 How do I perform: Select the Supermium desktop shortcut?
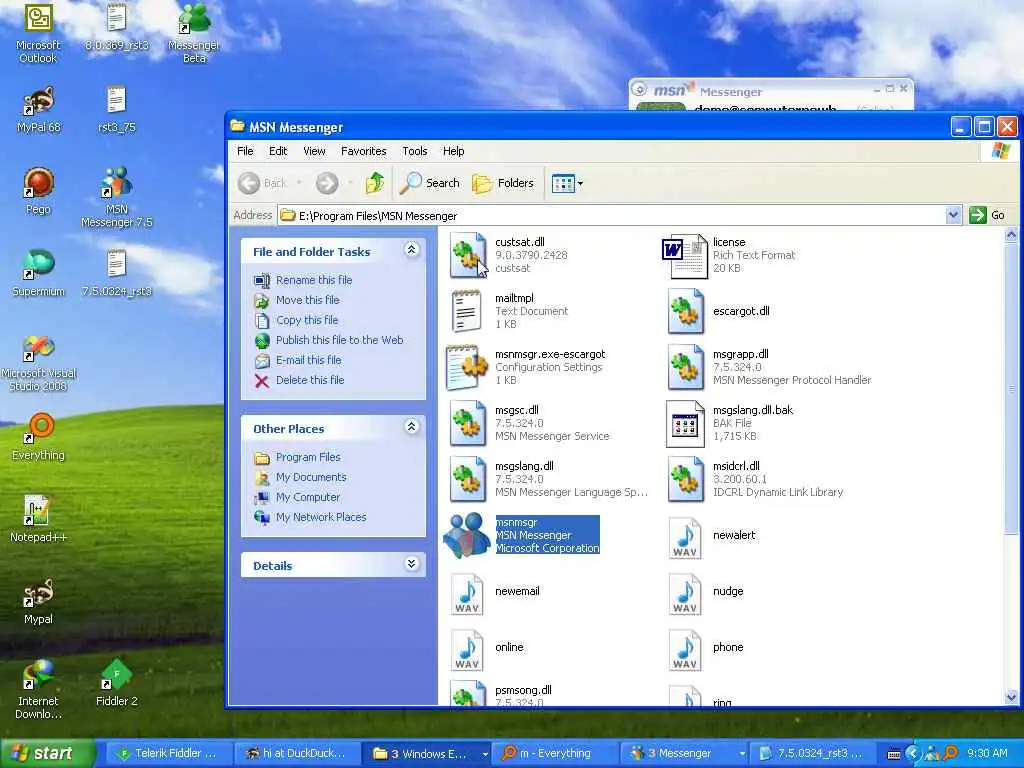point(38,274)
